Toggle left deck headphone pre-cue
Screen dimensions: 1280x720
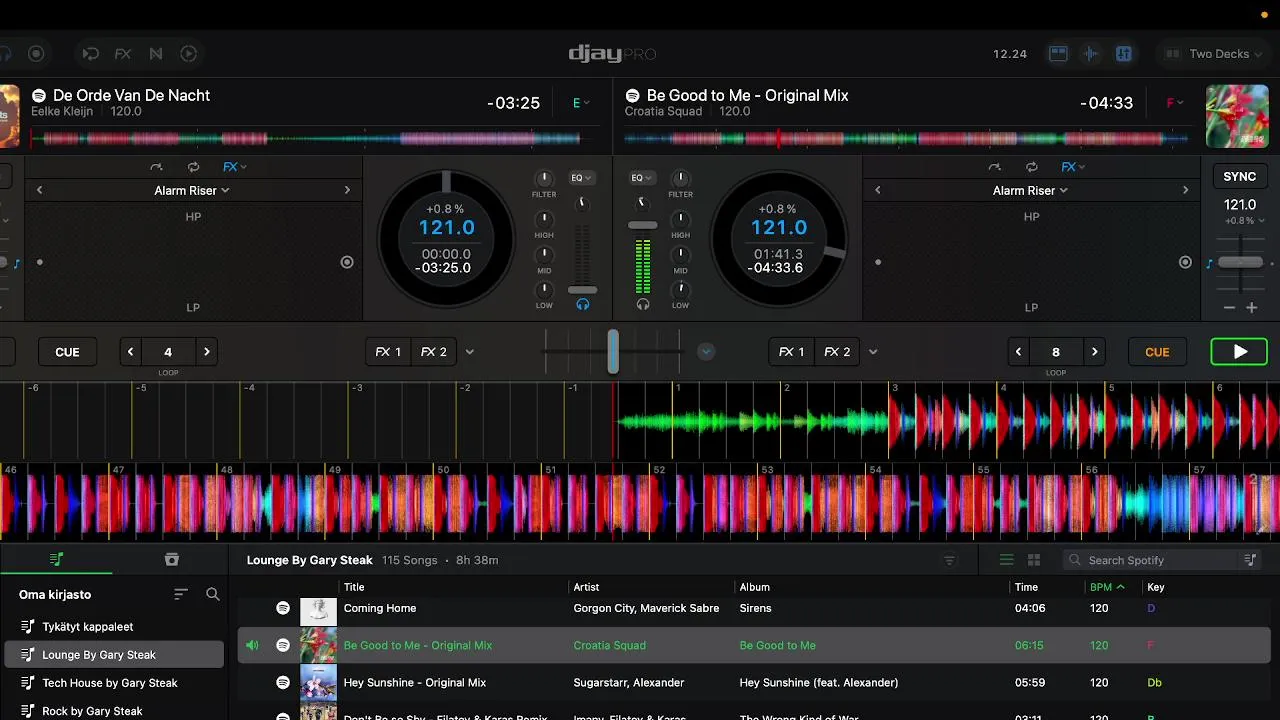tap(583, 304)
